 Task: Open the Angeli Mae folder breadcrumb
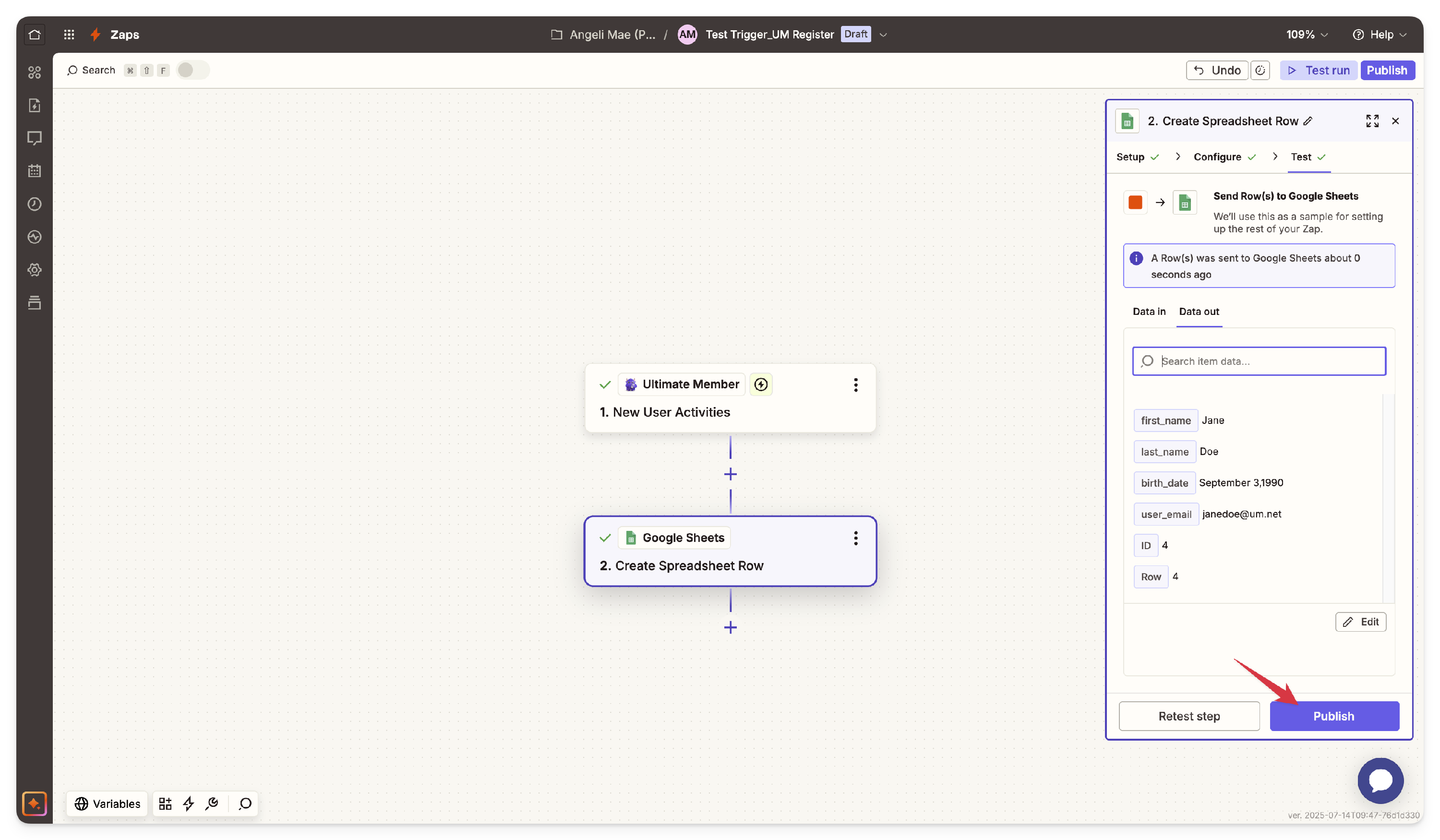coord(602,35)
